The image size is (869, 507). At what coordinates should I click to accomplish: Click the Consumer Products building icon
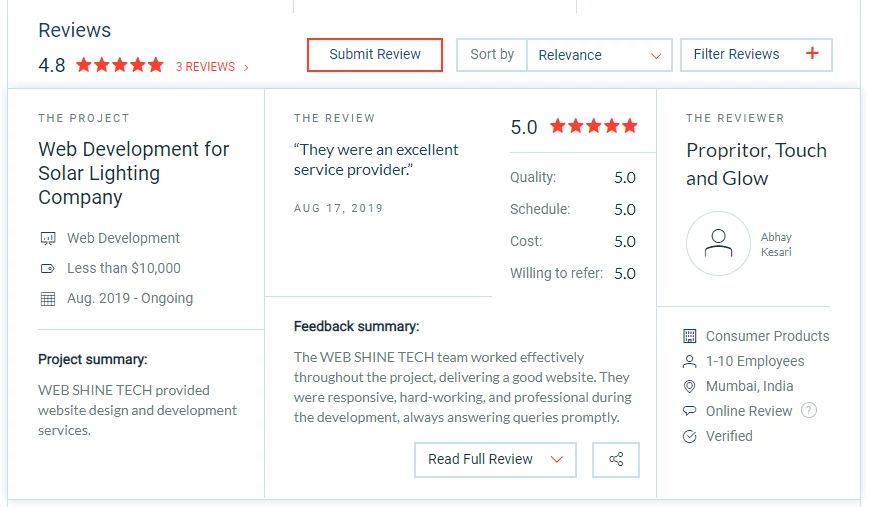(689, 336)
